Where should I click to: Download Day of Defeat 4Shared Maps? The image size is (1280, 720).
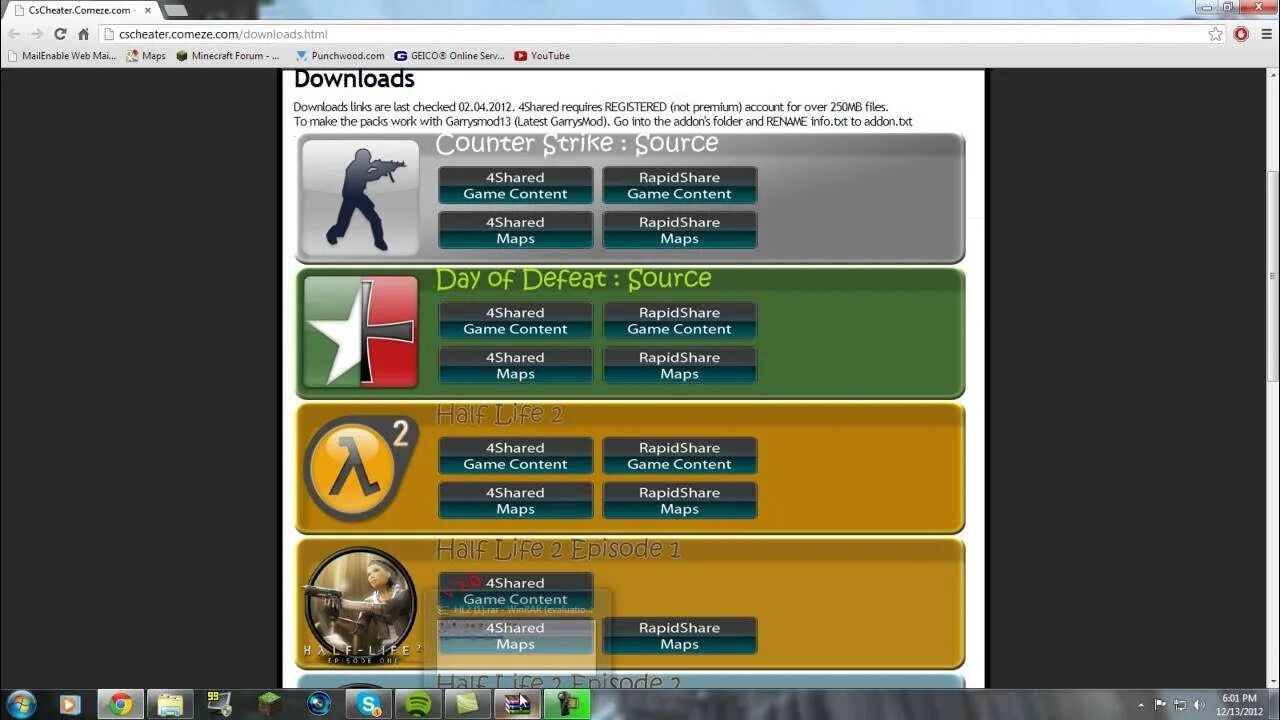pyautogui.click(x=515, y=366)
